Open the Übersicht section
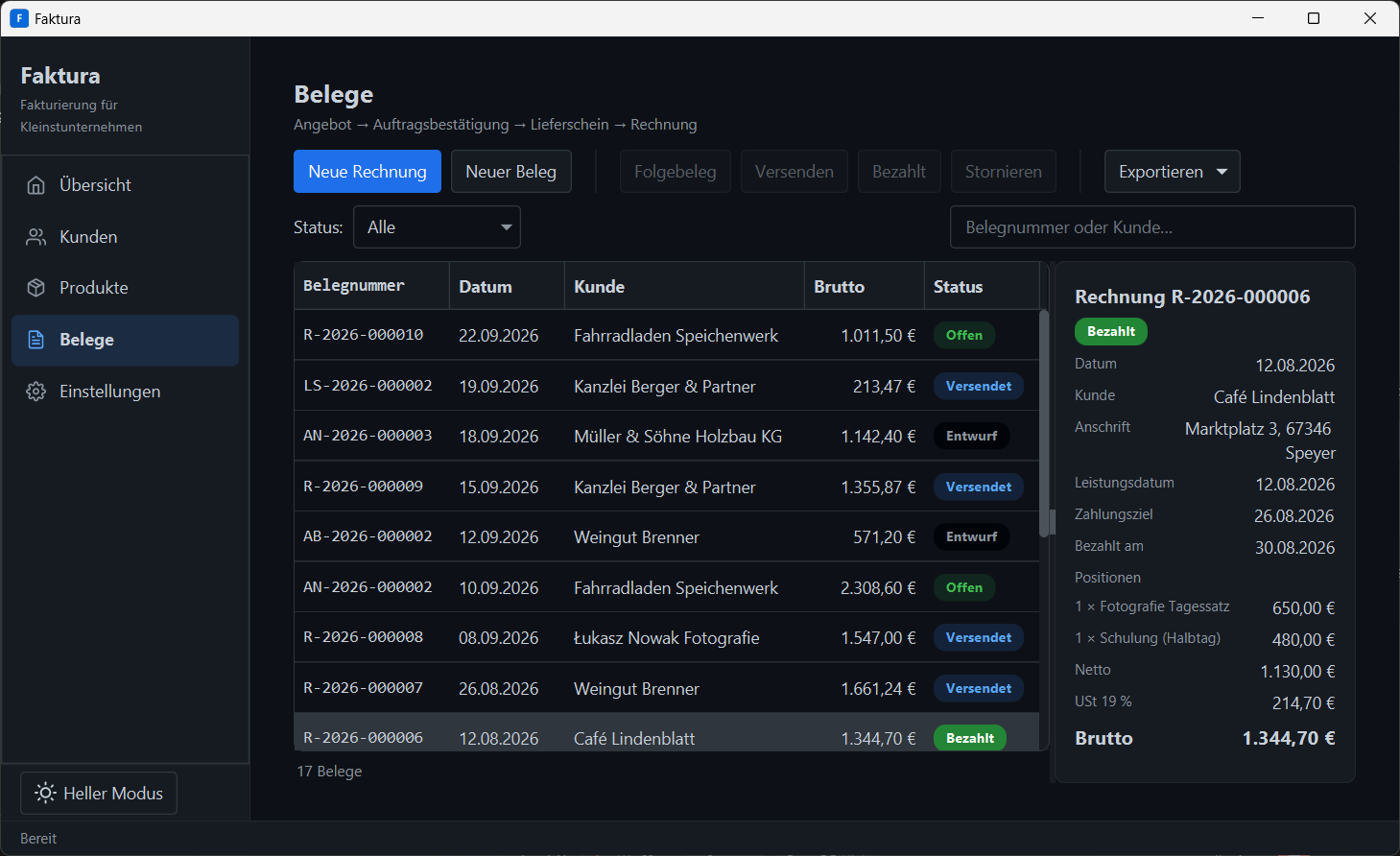Screen dimensions: 1400x856 tap(125, 185)
